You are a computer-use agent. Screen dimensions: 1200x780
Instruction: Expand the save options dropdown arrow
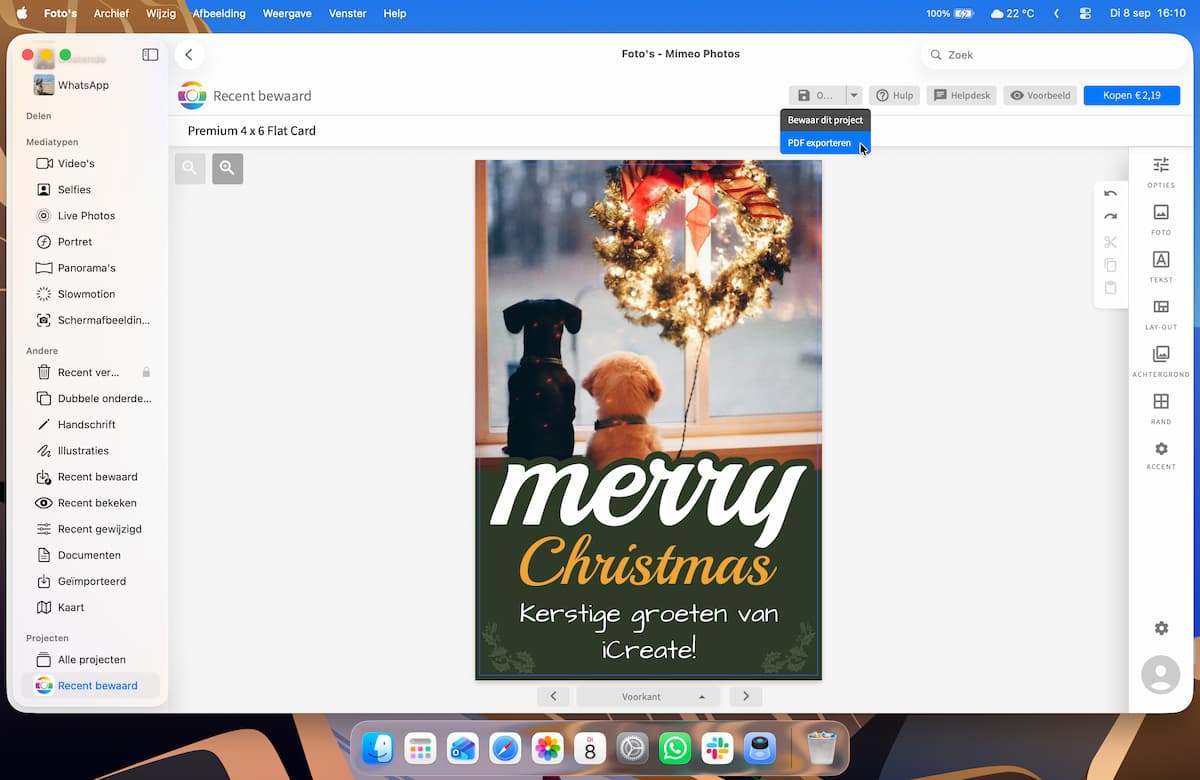tap(853, 96)
